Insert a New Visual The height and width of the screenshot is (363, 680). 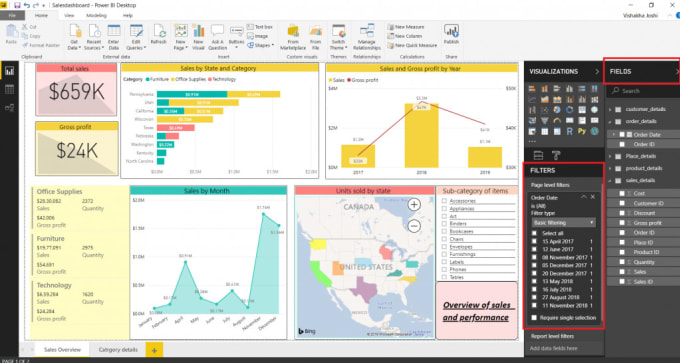pos(199,37)
